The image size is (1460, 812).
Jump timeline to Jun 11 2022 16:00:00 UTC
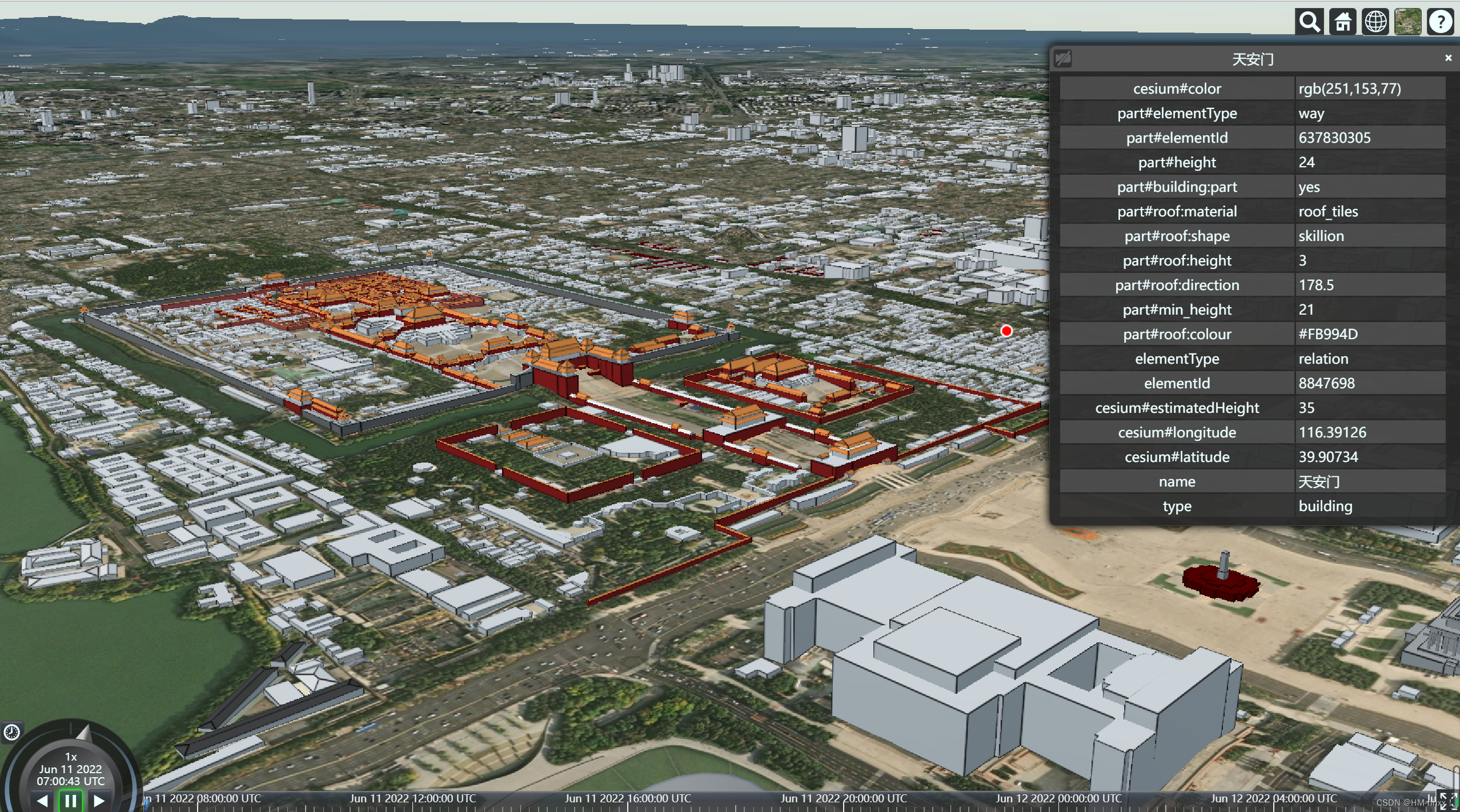tap(628, 798)
